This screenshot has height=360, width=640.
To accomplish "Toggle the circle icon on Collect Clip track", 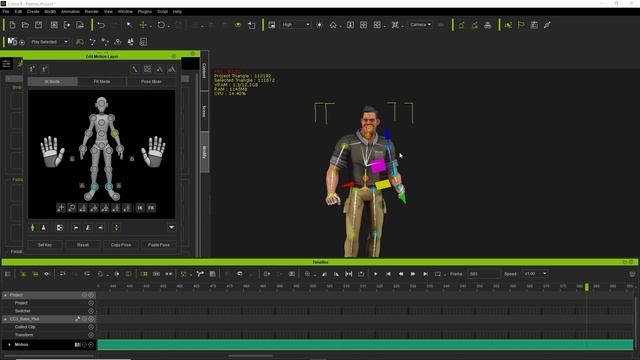I will pyautogui.click(x=91, y=327).
